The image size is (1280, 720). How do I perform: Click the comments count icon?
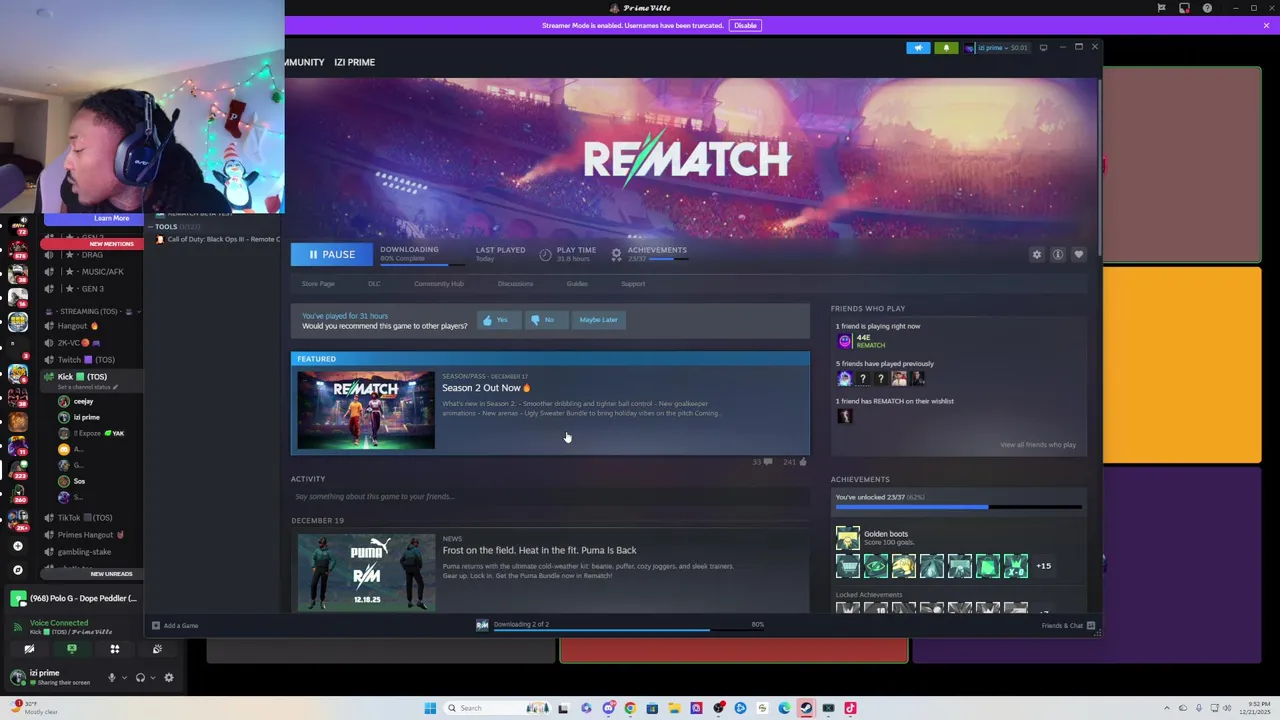[767, 462]
